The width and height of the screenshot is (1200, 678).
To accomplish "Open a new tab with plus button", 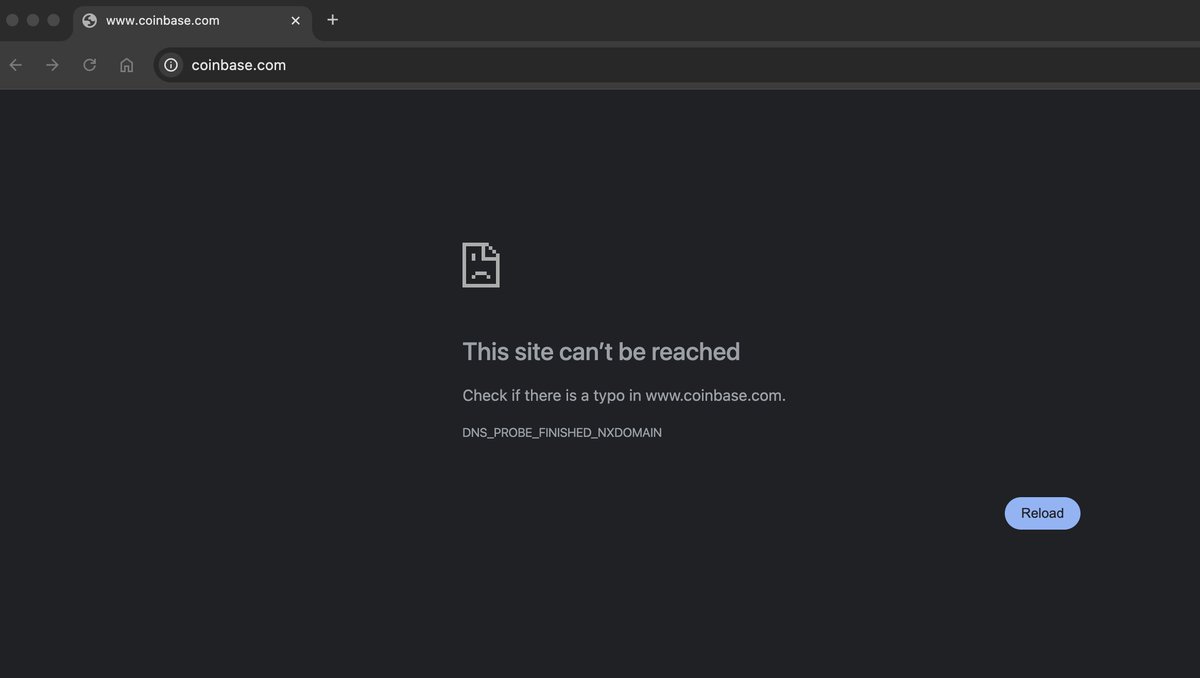I will tap(333, 20).
